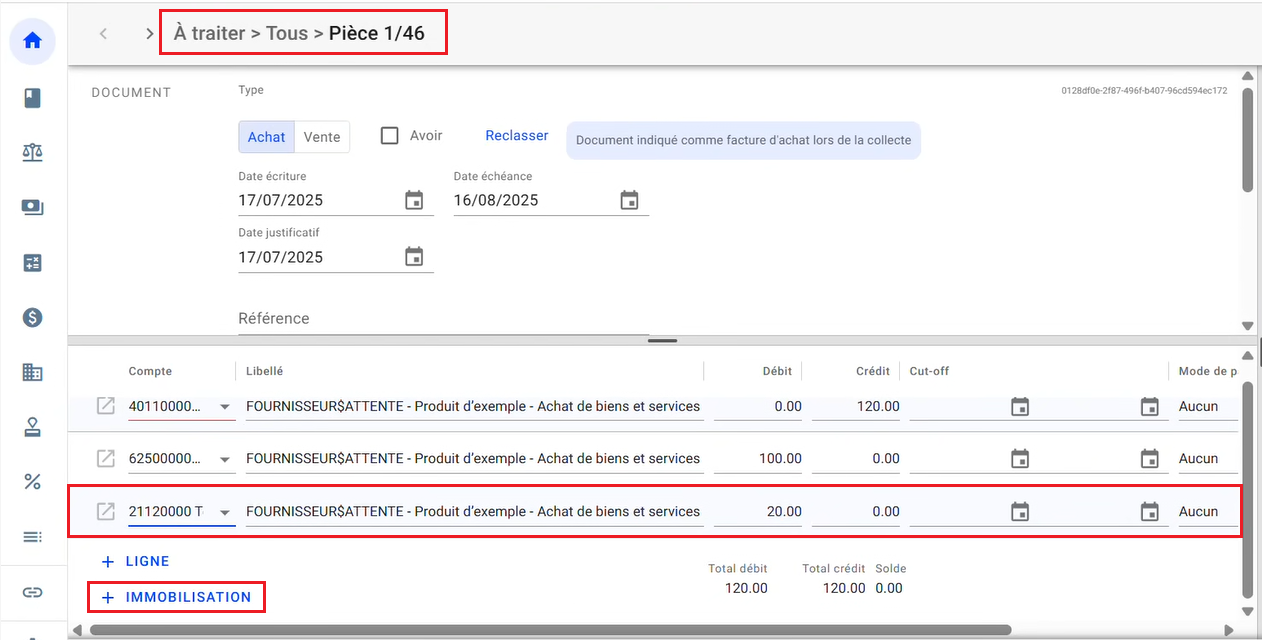
Task: Click 'Document indiqué comme facture d'achat' notice
Action: click(x=744, y=140)
